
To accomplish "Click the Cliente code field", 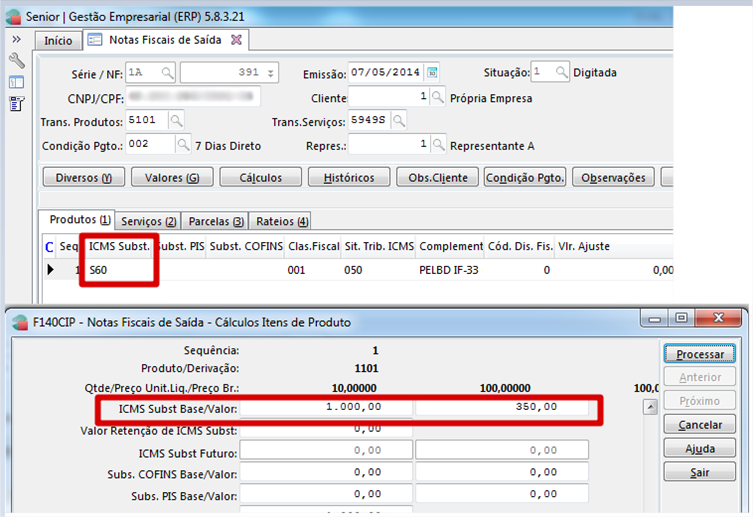I will [x=389, y=96].
